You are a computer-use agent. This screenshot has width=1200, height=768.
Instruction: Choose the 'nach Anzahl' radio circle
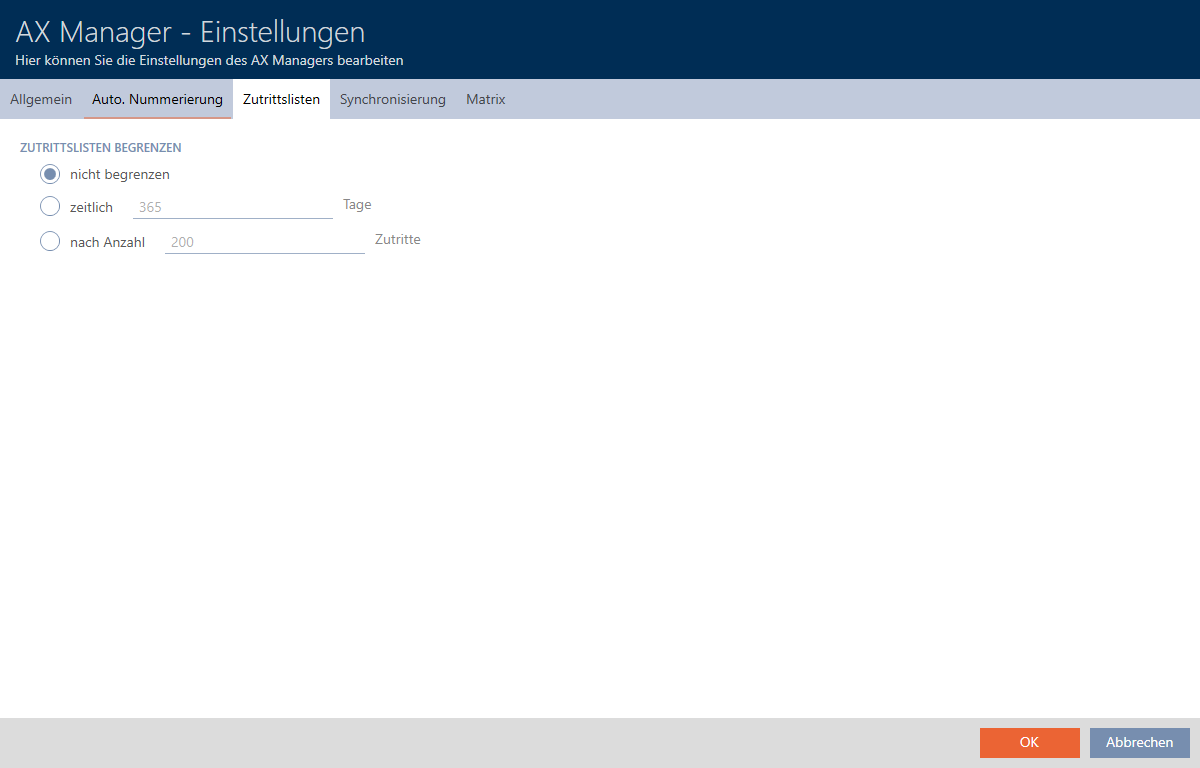(50, 241)
